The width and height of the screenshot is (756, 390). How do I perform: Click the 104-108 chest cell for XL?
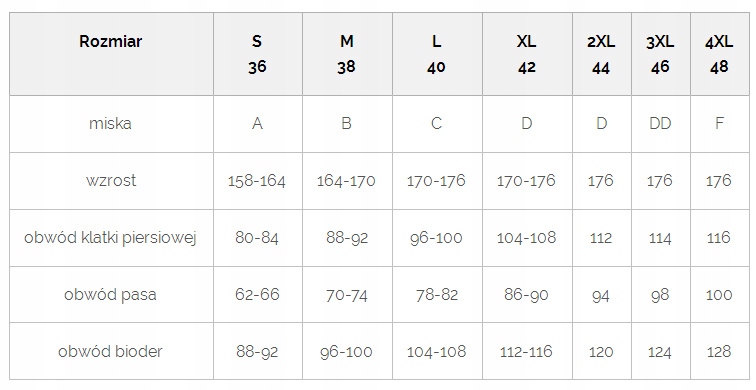(527, 238)
